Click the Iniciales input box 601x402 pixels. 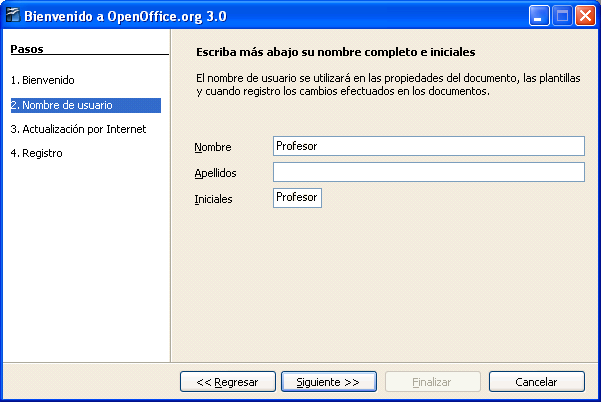pyautogui.click(x=297, y=198)
